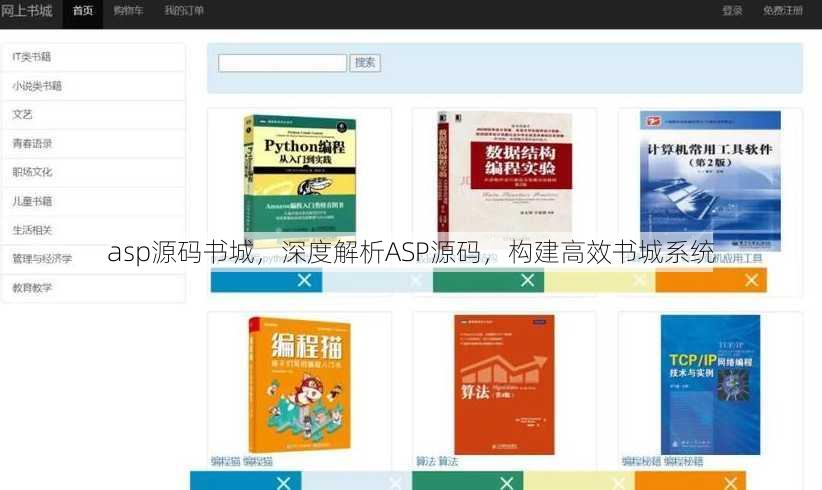Open the 编程猫 book cover
Viewport: 822px width, 490px height.
(300, 385)
